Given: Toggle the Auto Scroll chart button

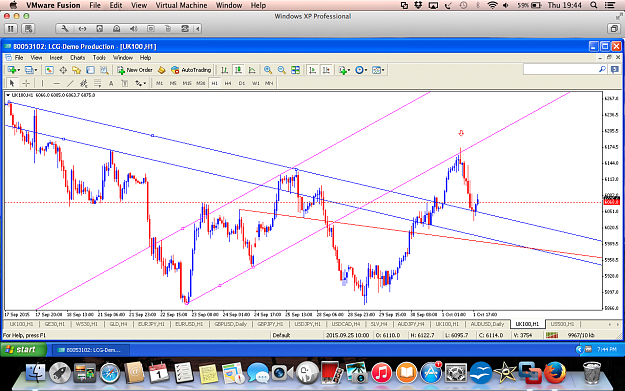Looking at the screenshot, I should pyautogui.click(x=312, y=70).
